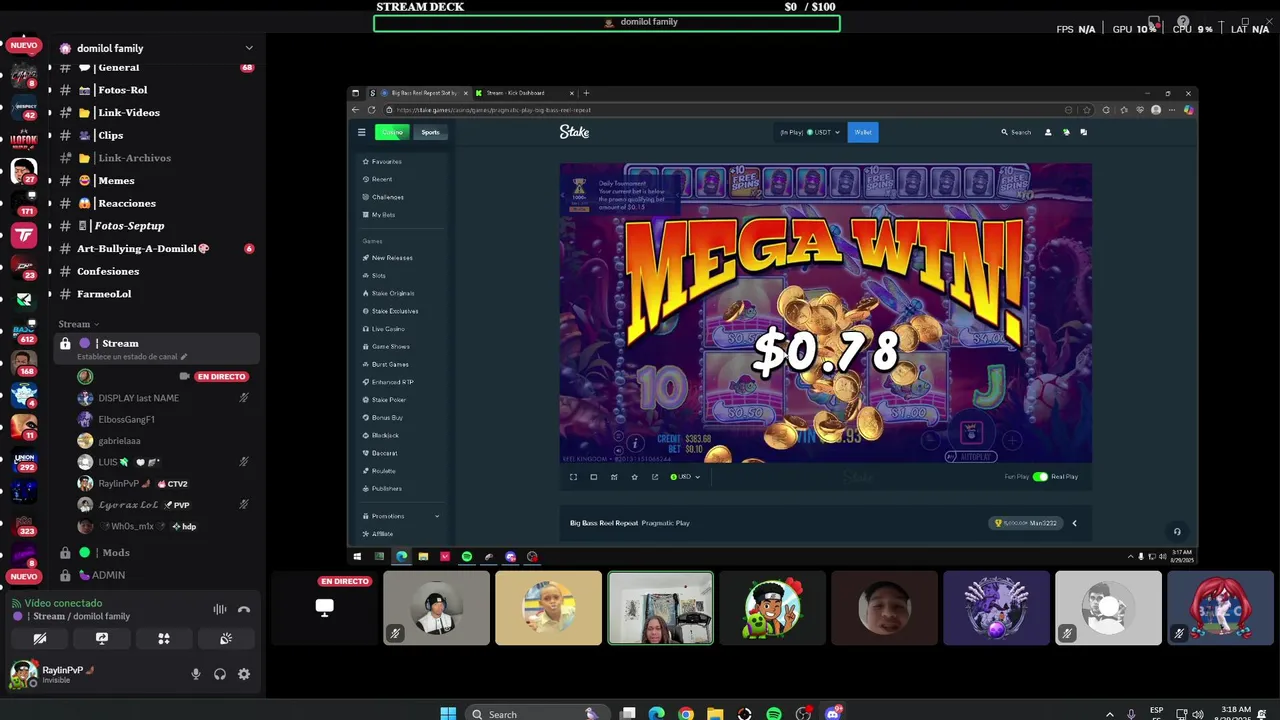
Task: Pop out the game in new window
Action: [x=655, y=477]
